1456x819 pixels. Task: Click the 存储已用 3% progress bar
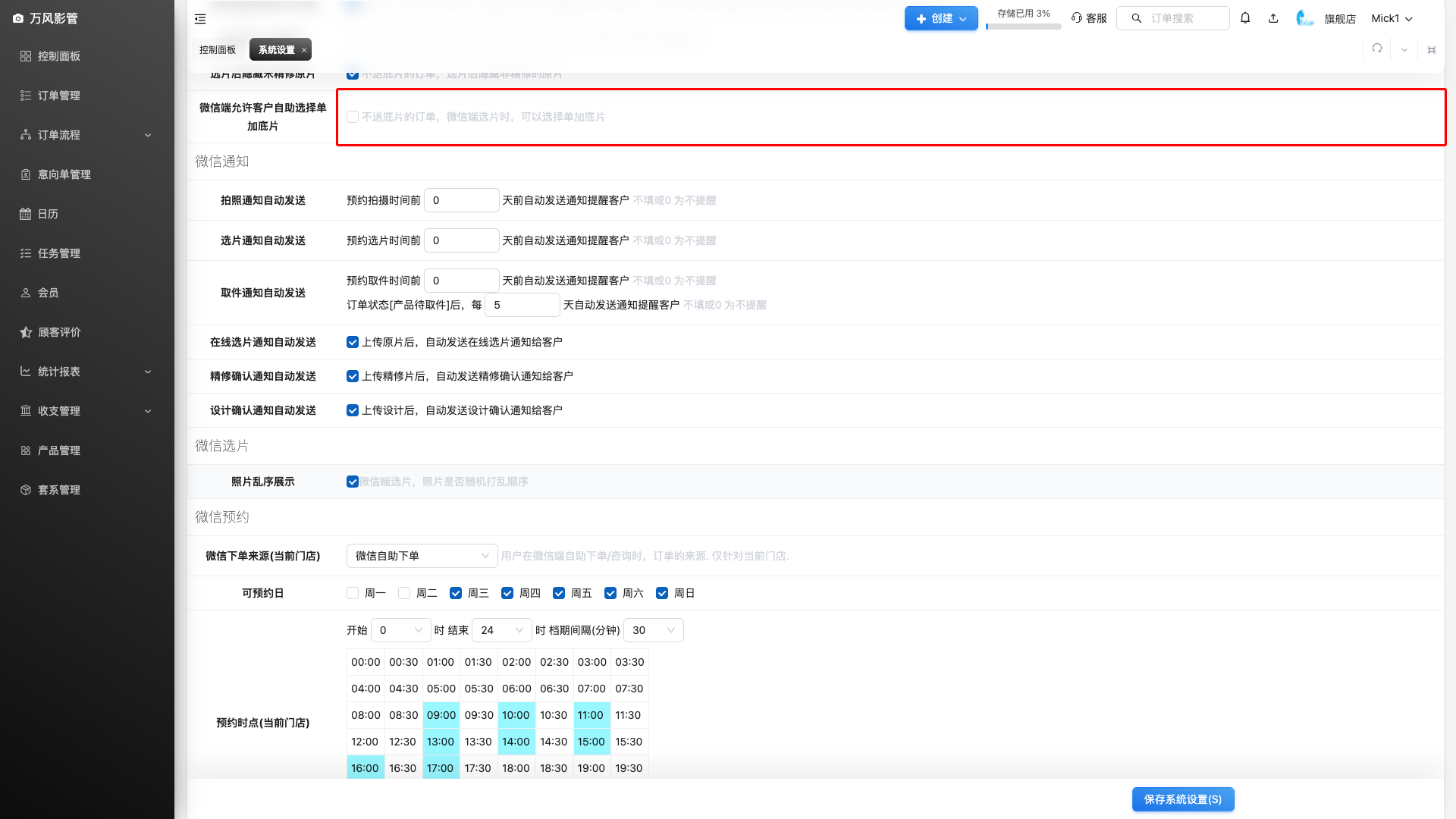click(1024, 27)
